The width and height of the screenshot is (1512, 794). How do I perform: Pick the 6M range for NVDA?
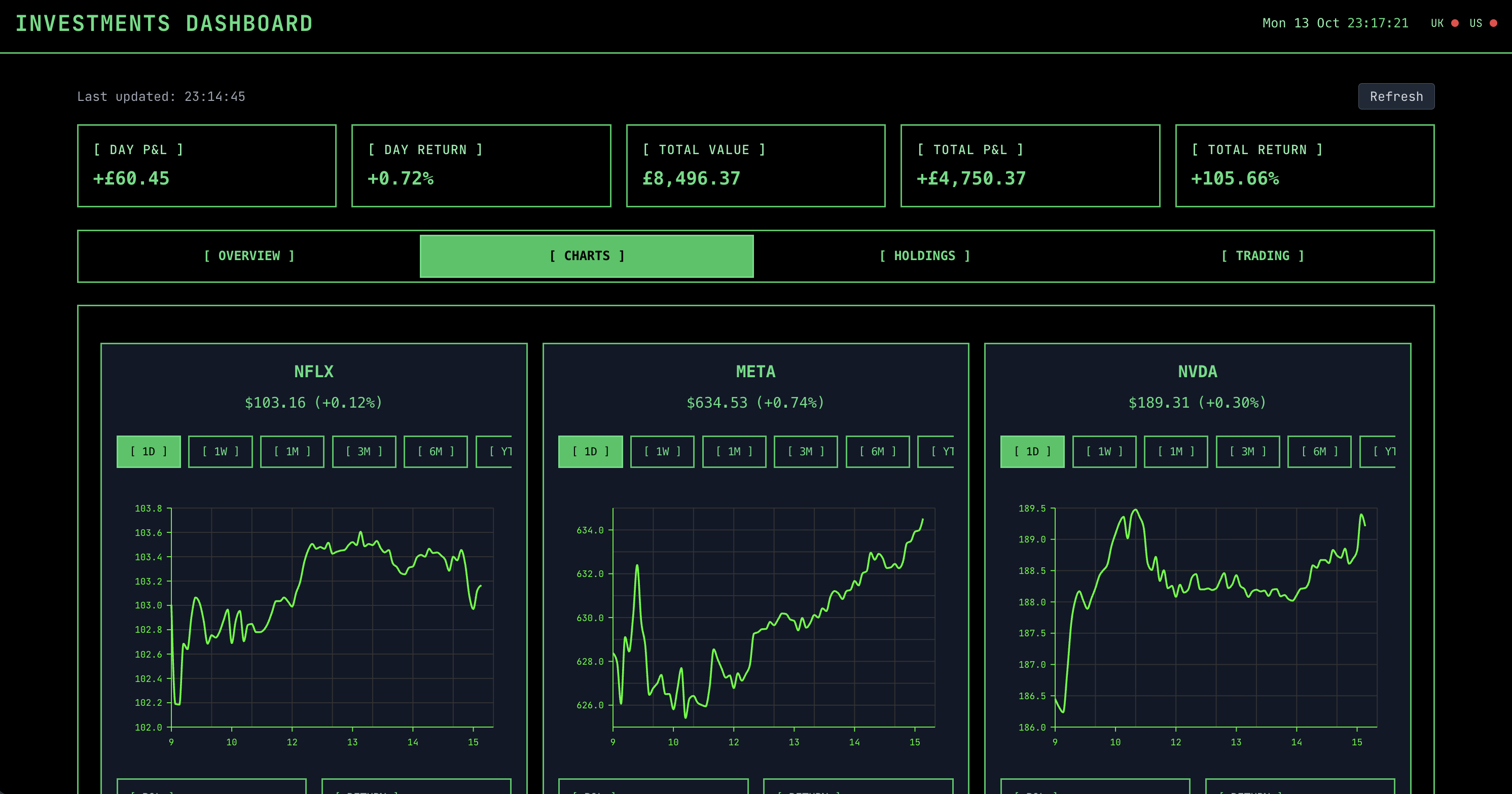pos(1319,451)
